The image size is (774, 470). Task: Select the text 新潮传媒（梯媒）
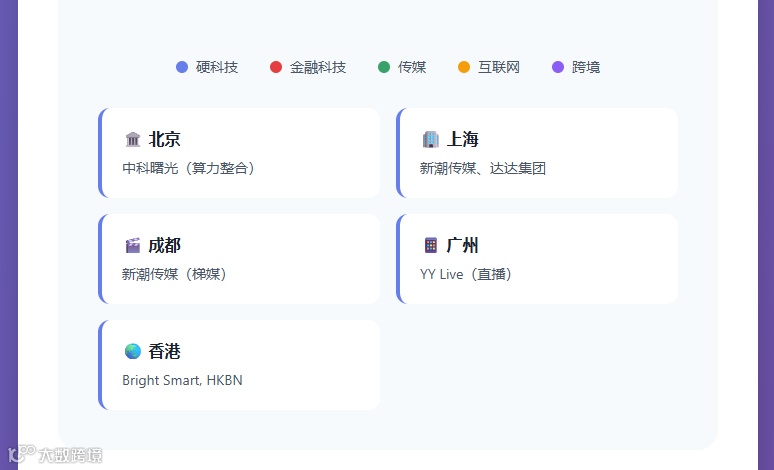[175, 274]
